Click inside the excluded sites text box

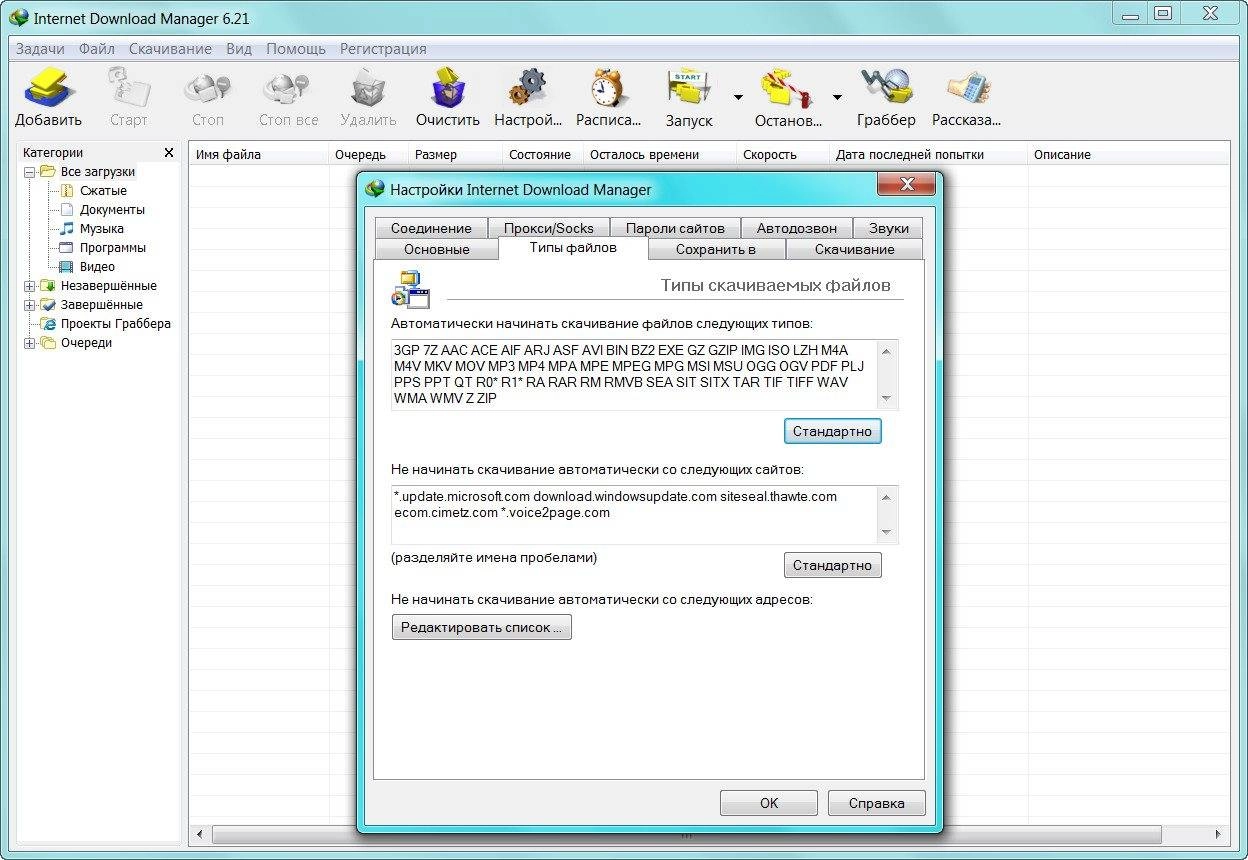[x=634, y=514]
